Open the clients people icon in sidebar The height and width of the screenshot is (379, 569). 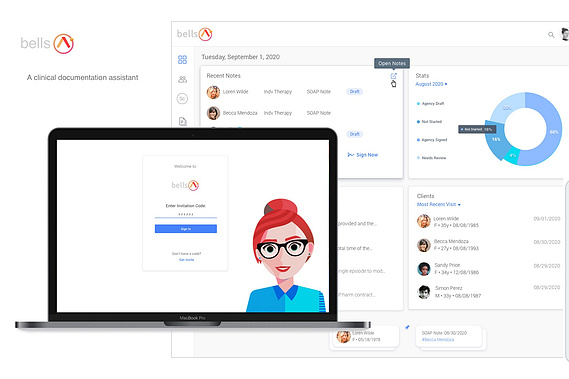point(182,79)
